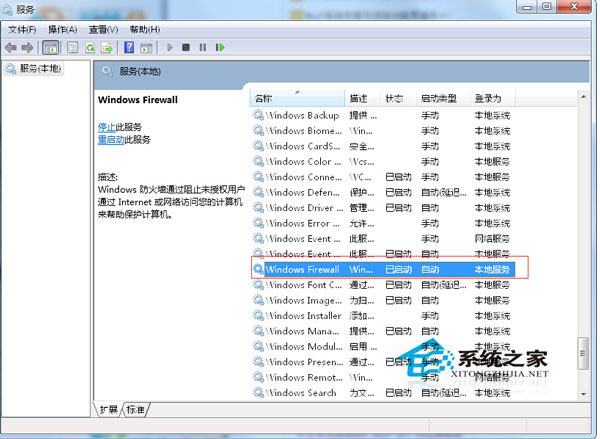Open the Help toolbar icon
Screen dimensions: 600x439
[129, 48]
